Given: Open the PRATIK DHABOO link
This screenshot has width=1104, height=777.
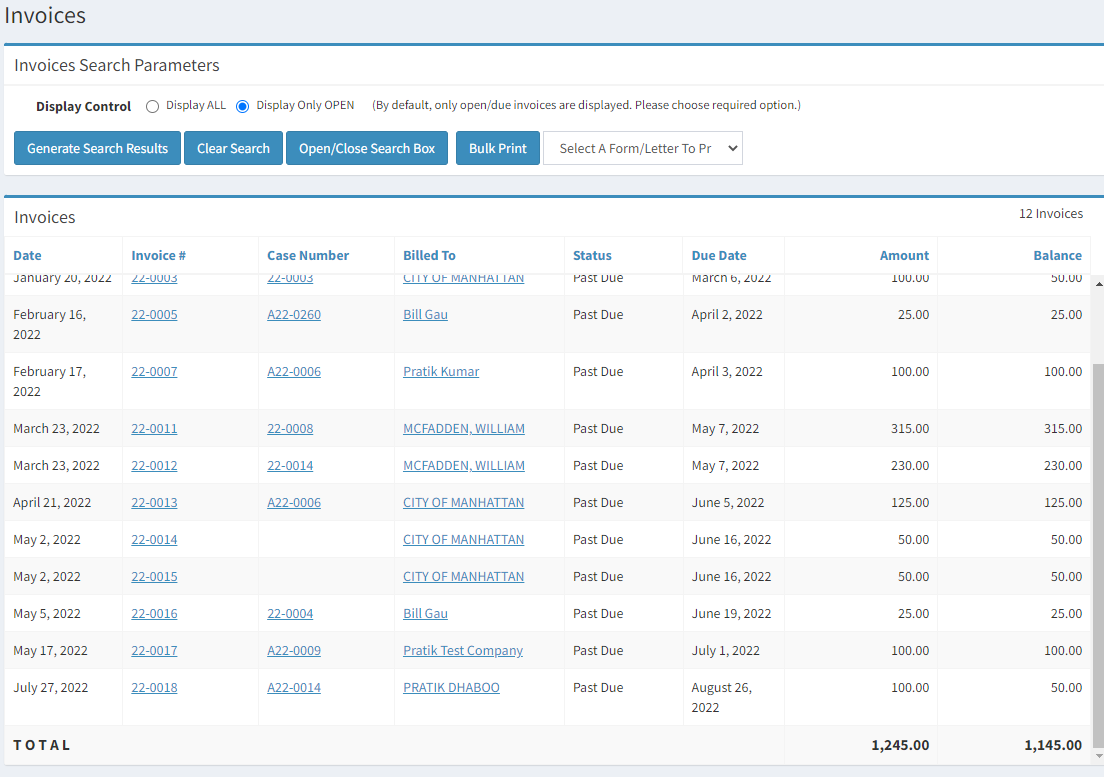Looking at the screenshot, I should (451, 688).
